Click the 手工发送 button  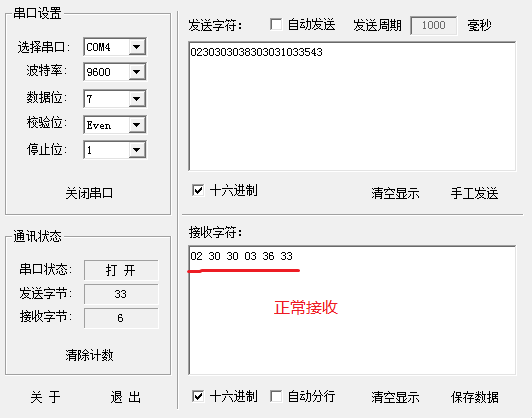[x=474, y=193]
